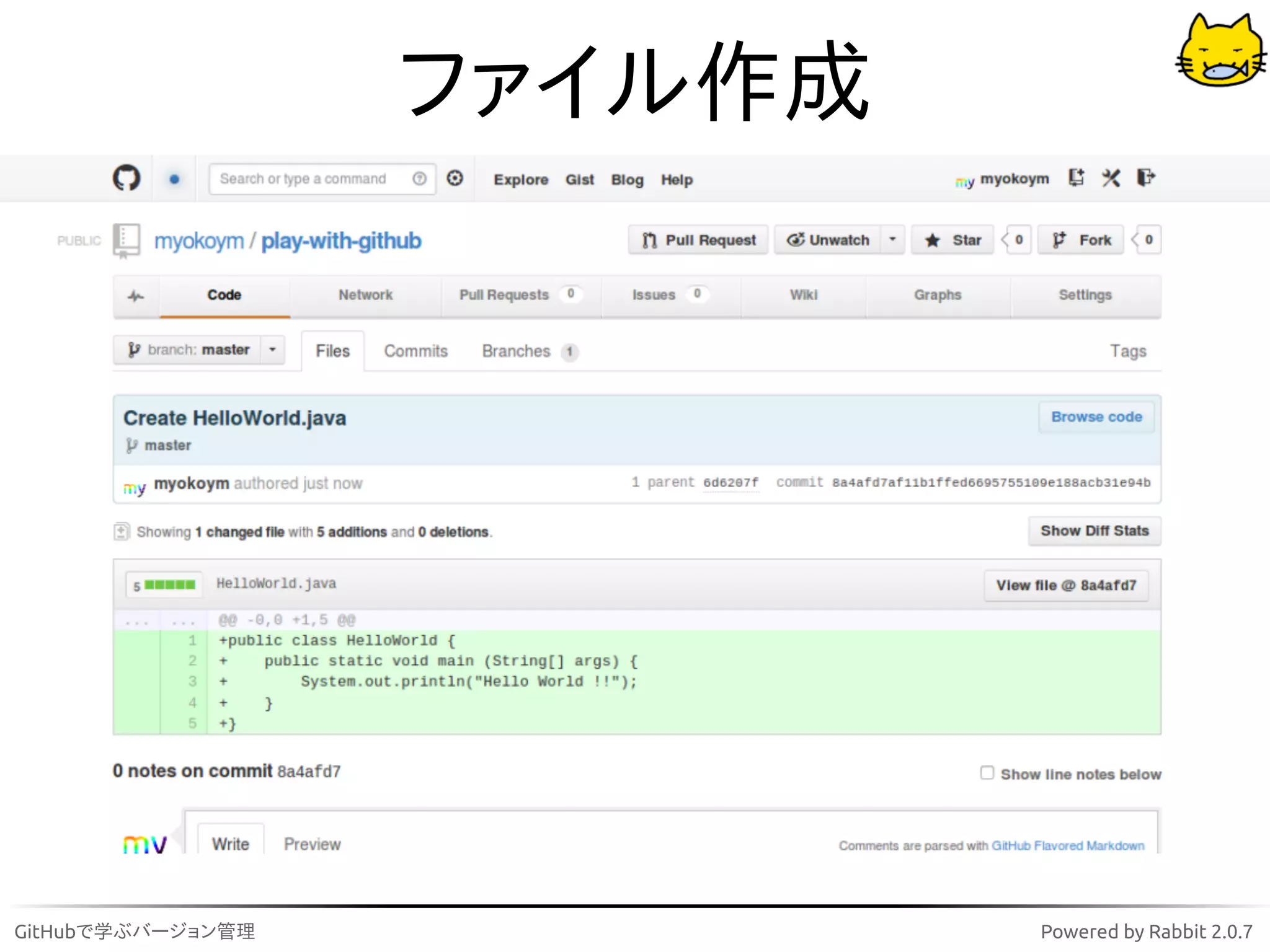Open advanced search gear icon
The width and height of the screenshot is (1270, 952).
(455, 178)
